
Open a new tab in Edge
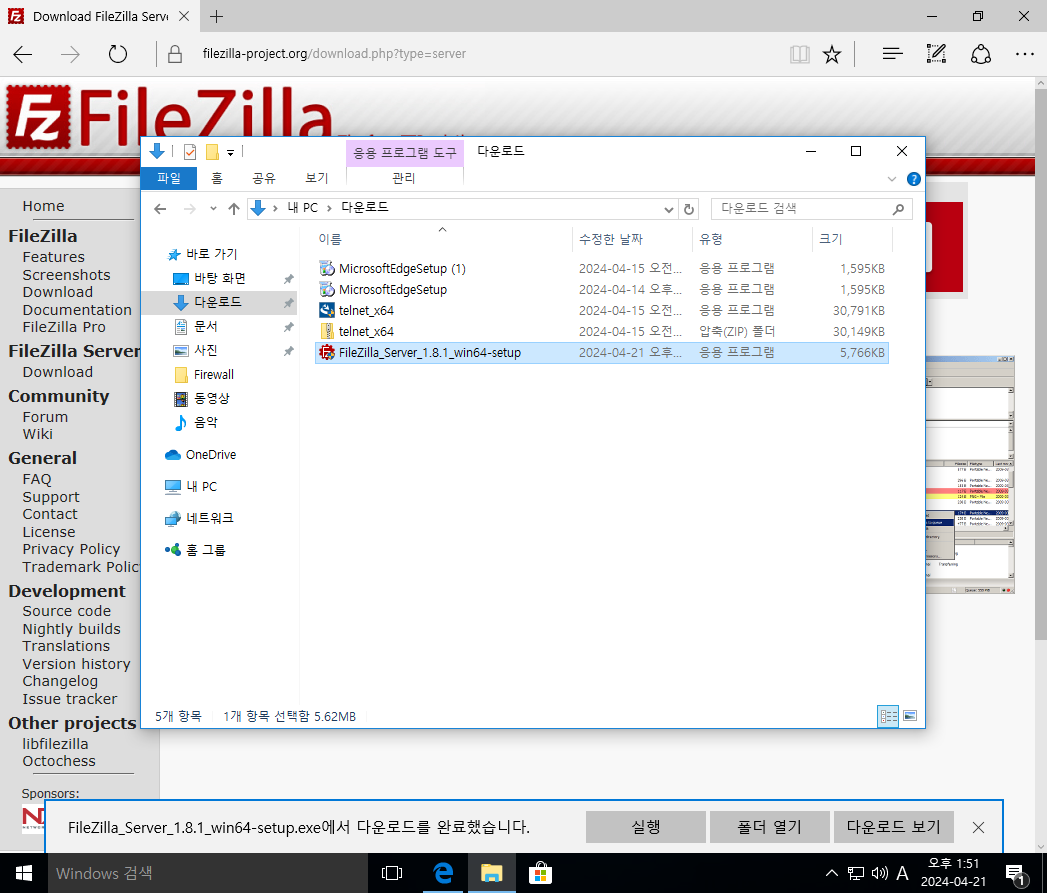tap(216, 17)
